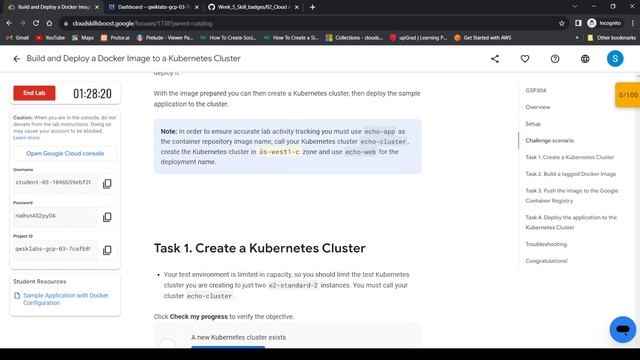Open the upGrad Learning bookmark
The height and width of the screenshot is (360, 640).
418,38
